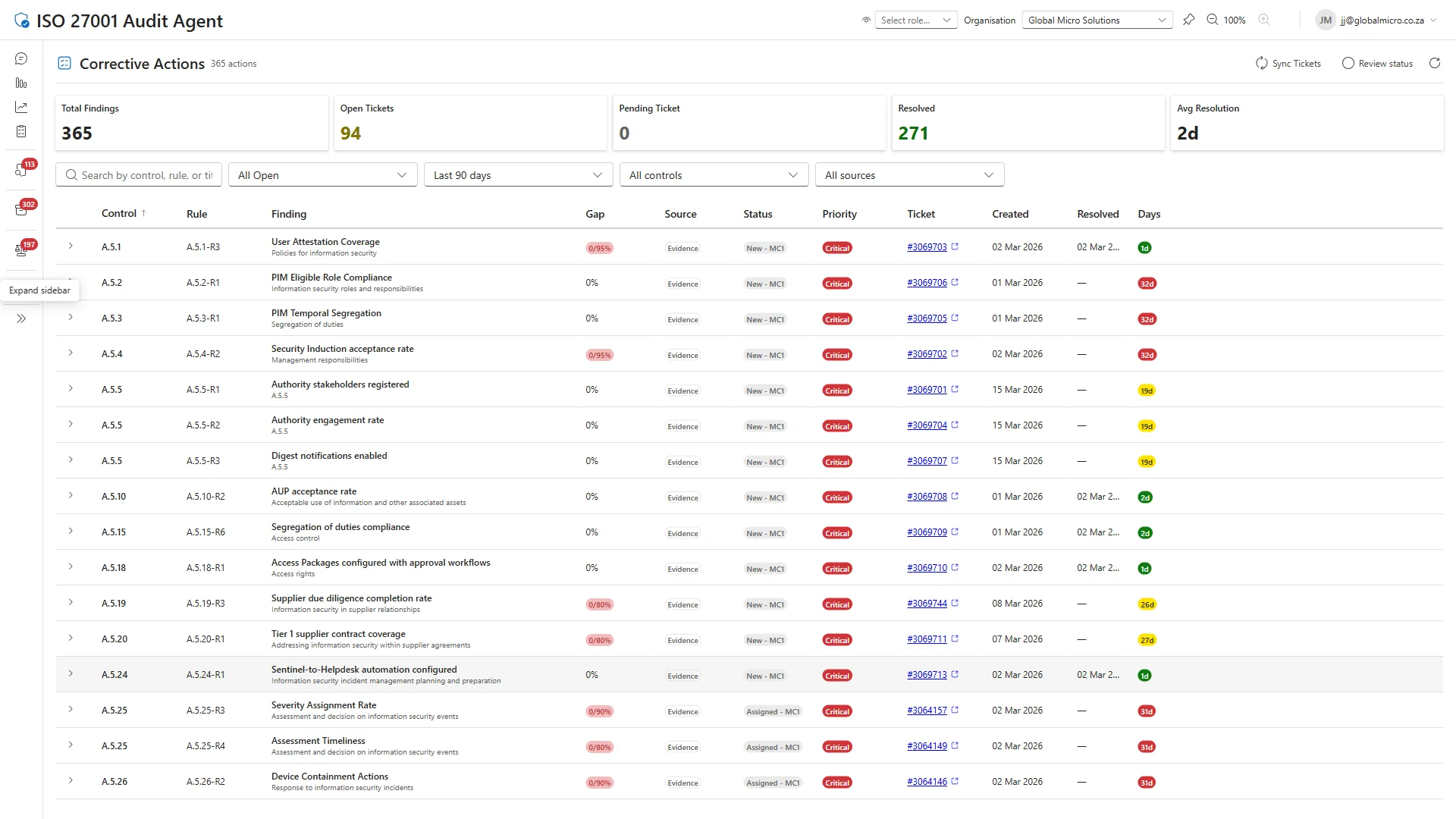Image resolution: width=1456 pixels, height=819 pixels.
Task: Open the chat assistant panel in the sidebar
Action: click(x=20, y=58)
